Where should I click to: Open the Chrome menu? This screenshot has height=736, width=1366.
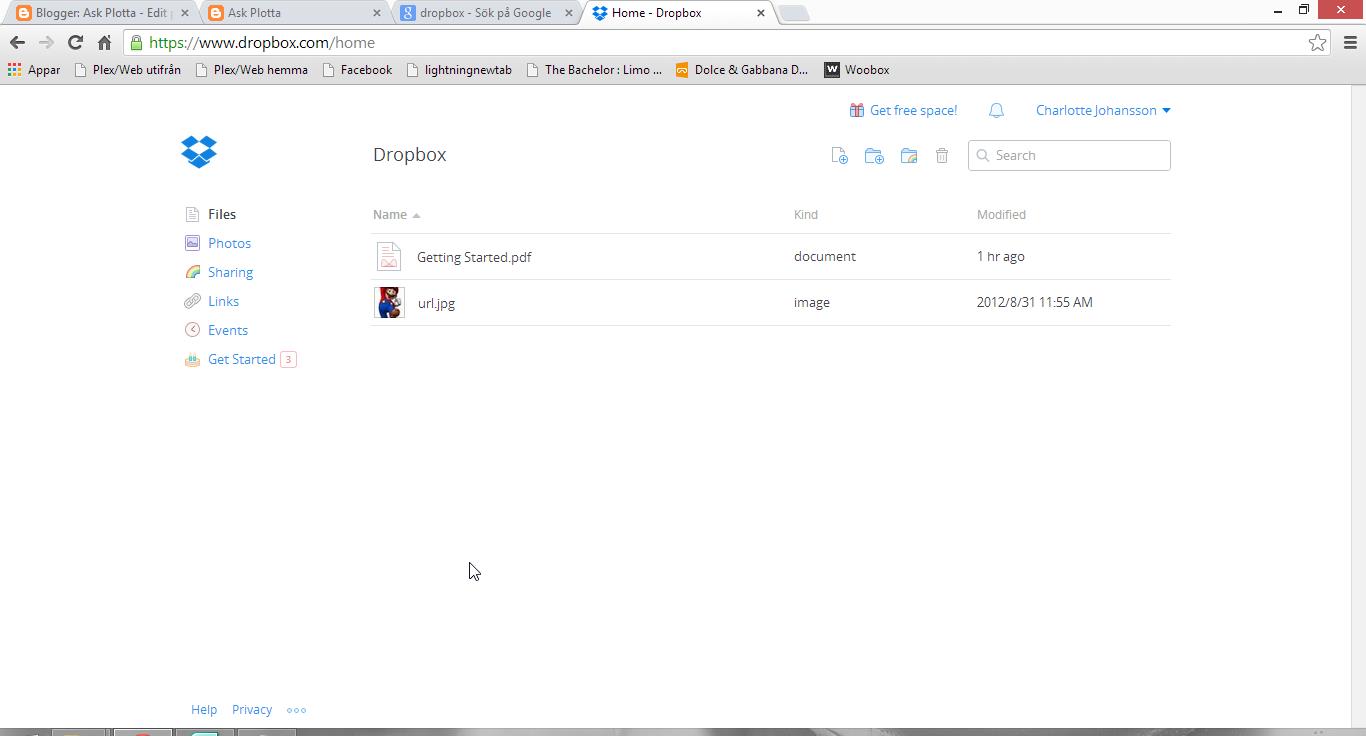(x=1350, y=42)
